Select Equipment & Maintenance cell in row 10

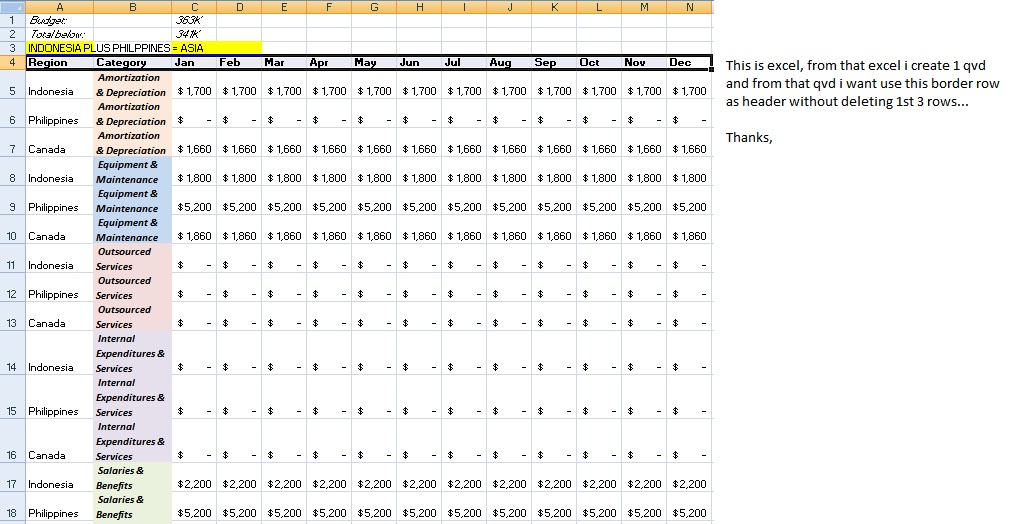(x=133, y=229)
